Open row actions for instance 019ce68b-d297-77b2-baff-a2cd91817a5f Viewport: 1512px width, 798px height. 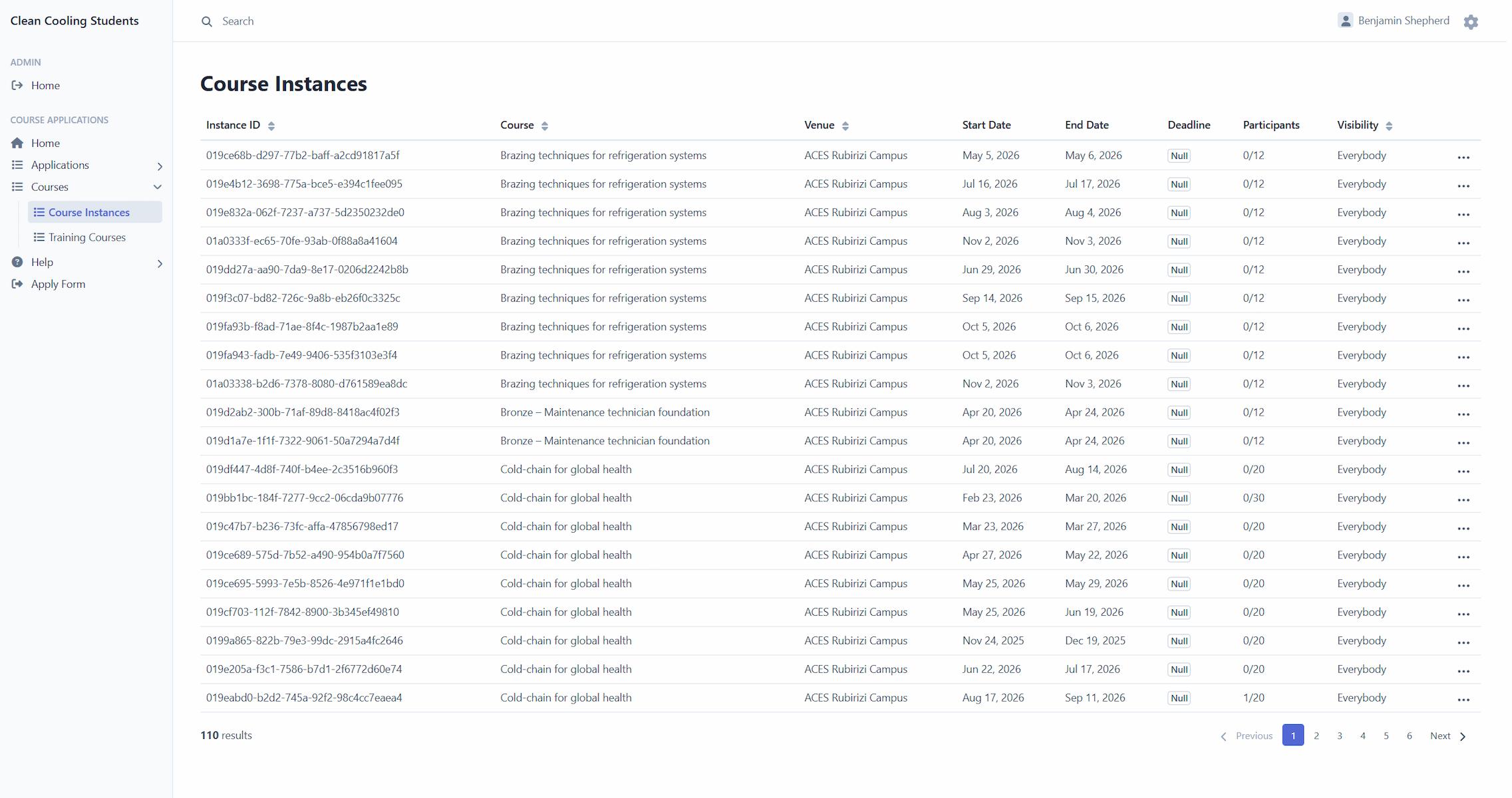(x=1463, y=157)
